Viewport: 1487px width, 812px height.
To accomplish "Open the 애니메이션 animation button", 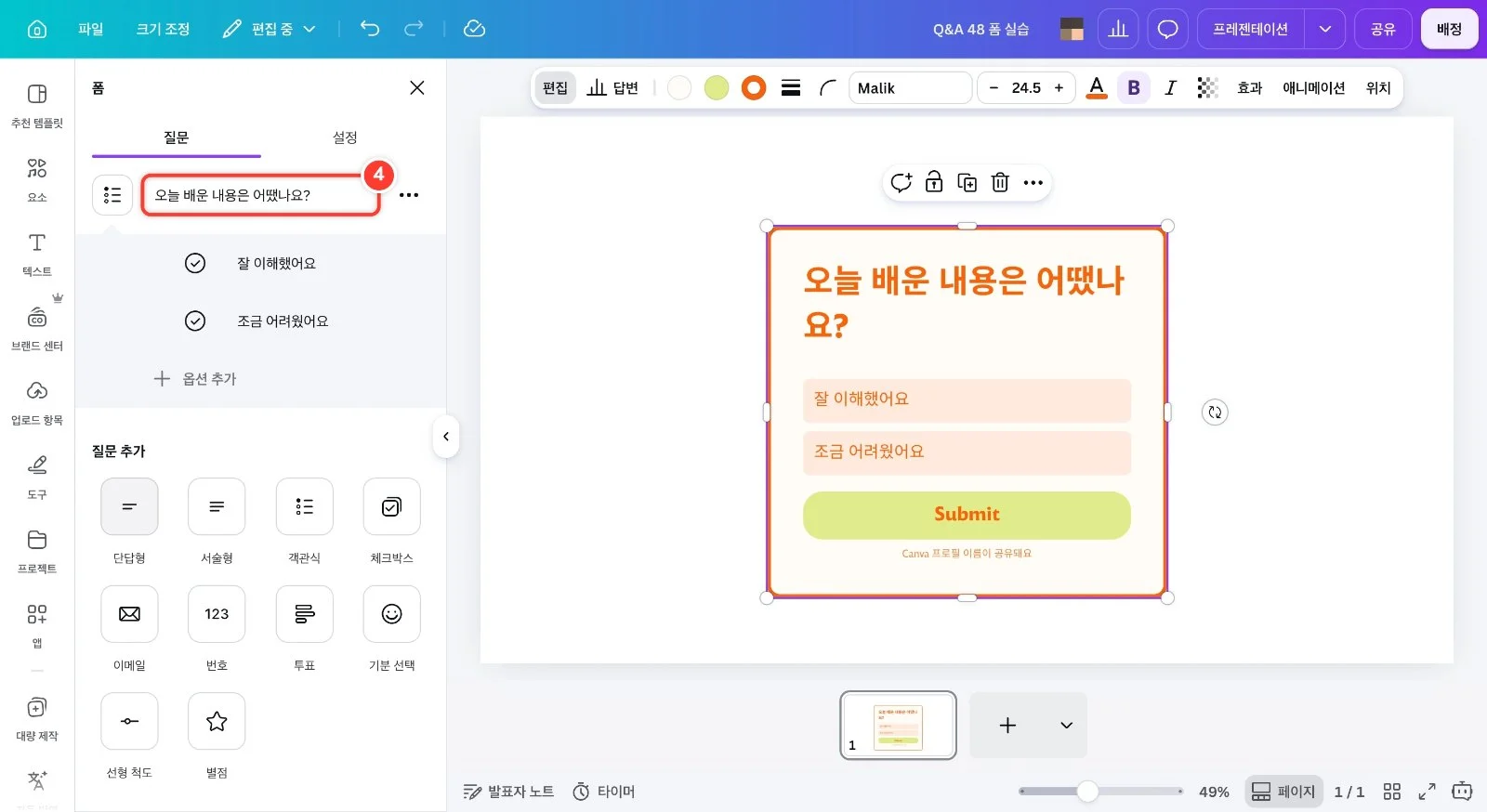I will coord(1313,87).
